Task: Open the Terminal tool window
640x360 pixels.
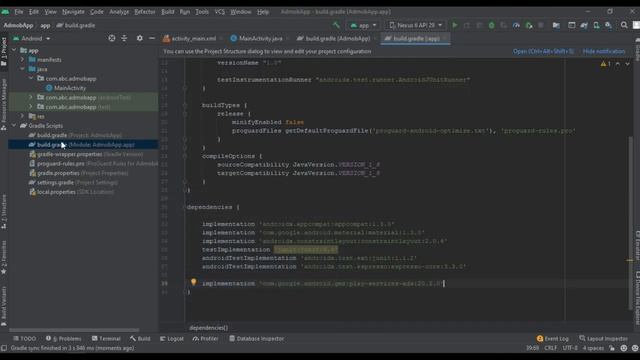Action: [106, 339]
